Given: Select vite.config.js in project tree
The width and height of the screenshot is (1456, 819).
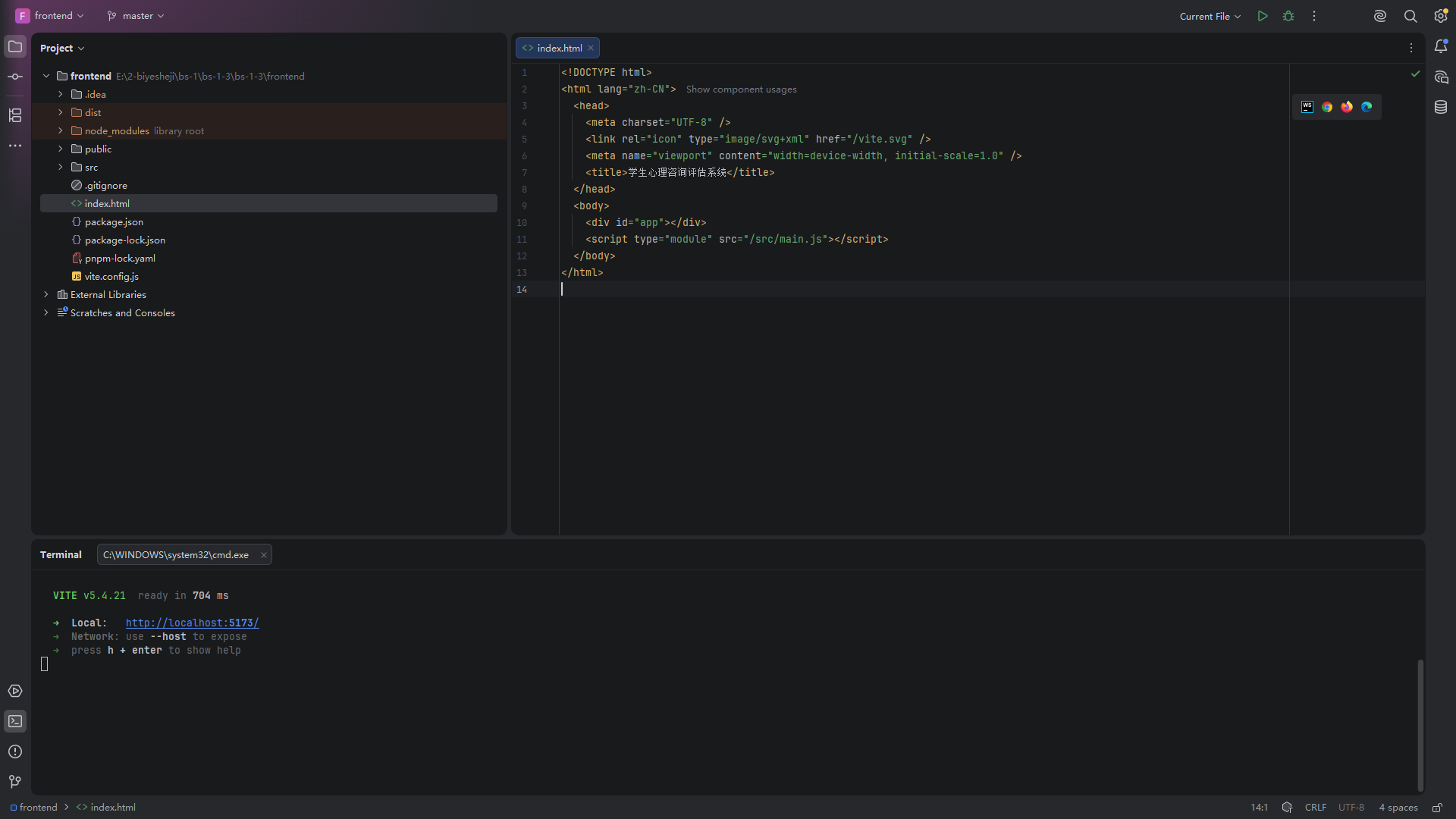Looking at the screenshot, I should [x=268, y=276].
